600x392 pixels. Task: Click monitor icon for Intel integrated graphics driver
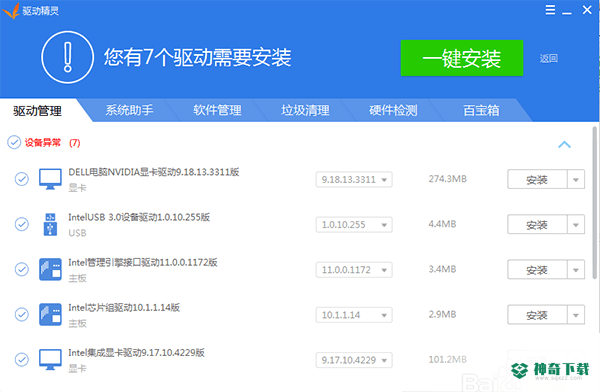tap(50, 359)
